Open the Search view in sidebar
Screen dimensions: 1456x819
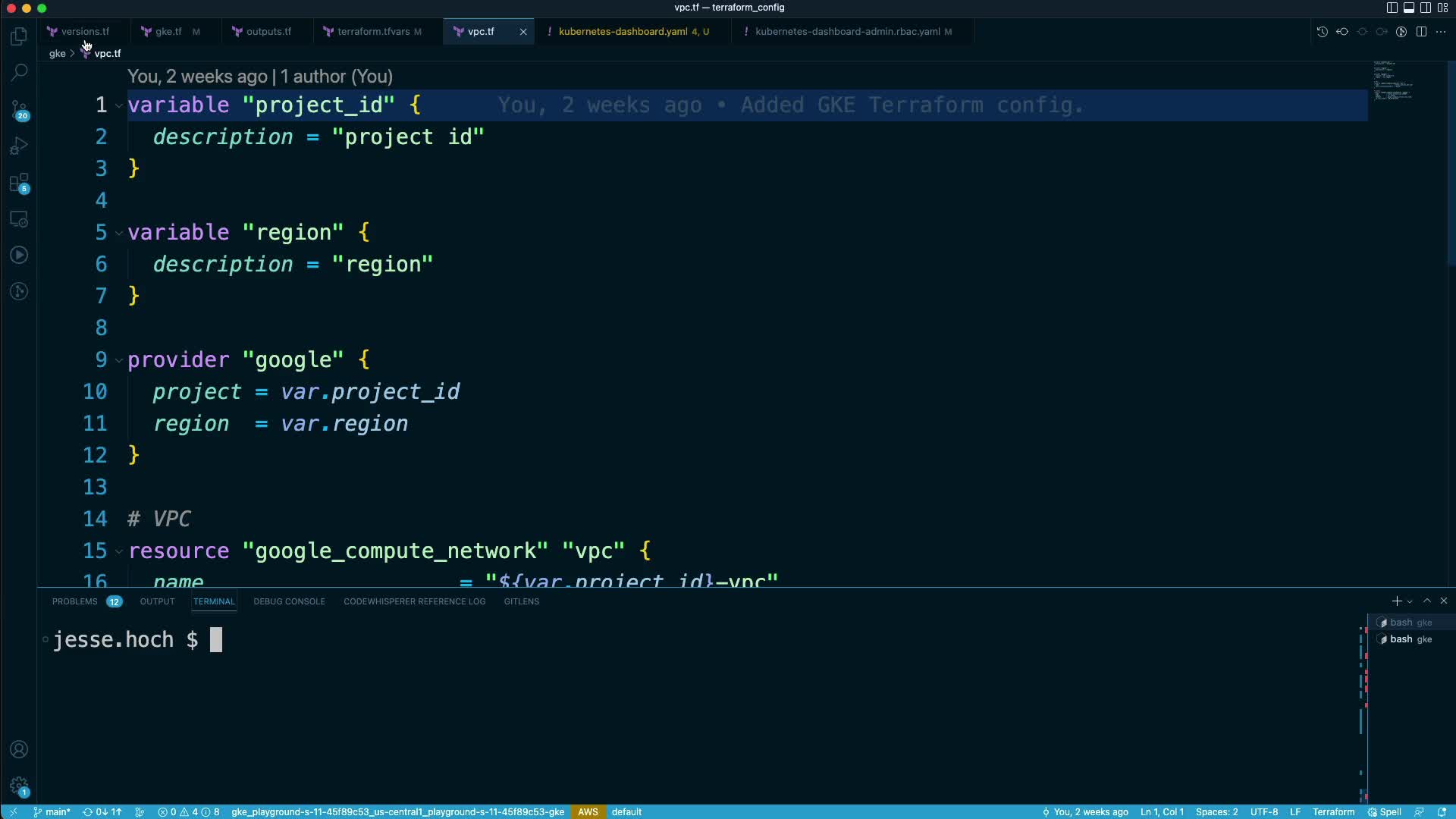tap(19, 73)
